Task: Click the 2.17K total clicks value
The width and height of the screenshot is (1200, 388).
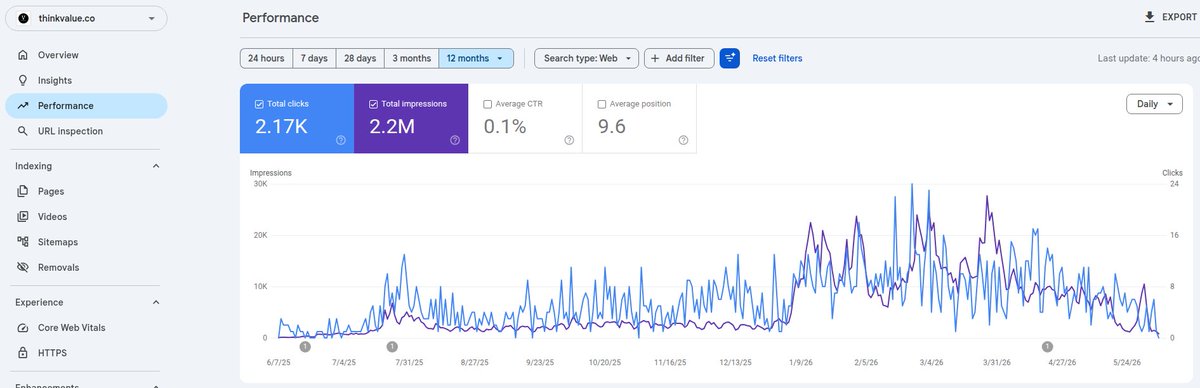Action: coord(282,127)
